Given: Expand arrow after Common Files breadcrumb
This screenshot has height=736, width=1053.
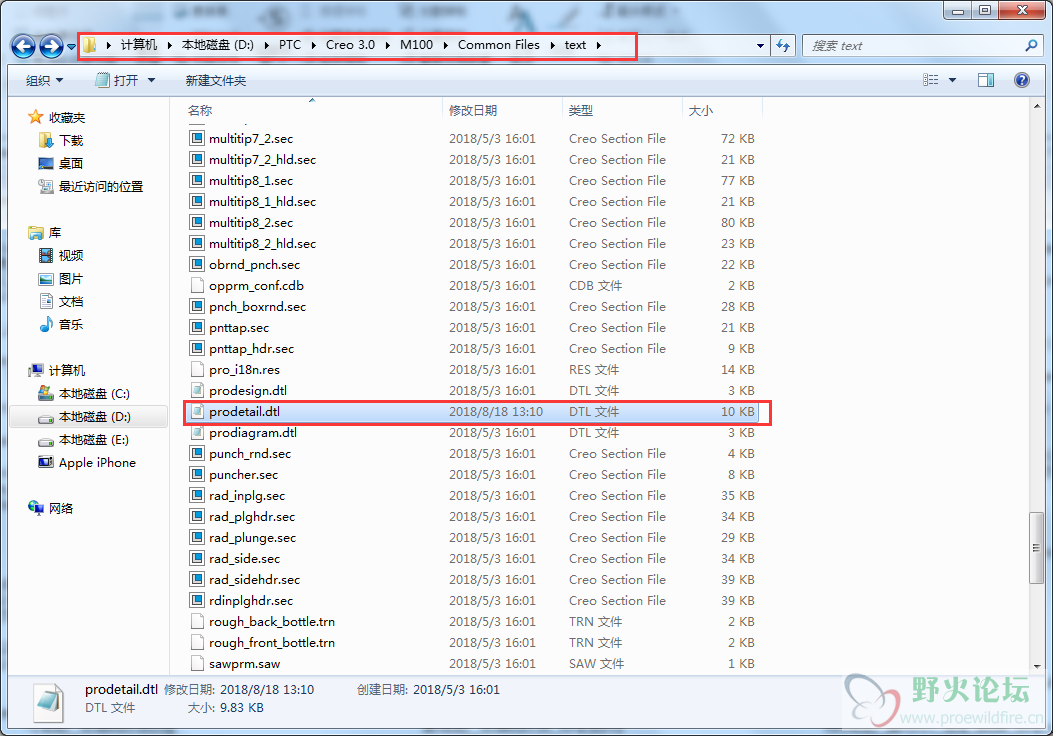Looking at the screenshot, I should (x=553, y=46).
